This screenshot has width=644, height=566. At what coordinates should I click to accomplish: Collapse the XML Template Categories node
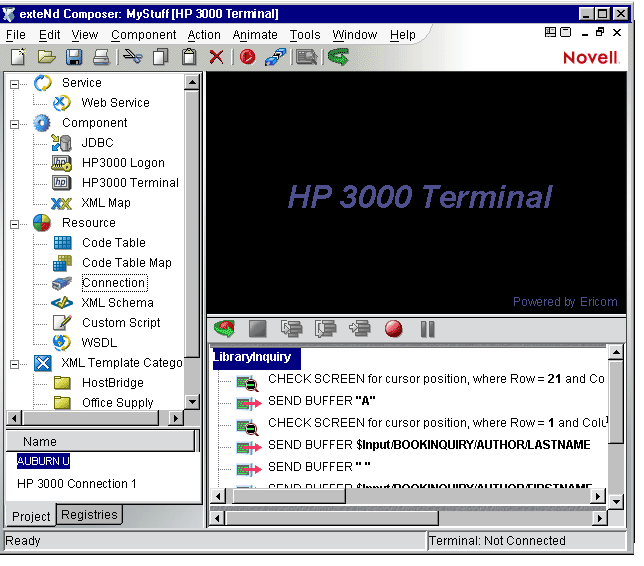click(x=14, y=364)
